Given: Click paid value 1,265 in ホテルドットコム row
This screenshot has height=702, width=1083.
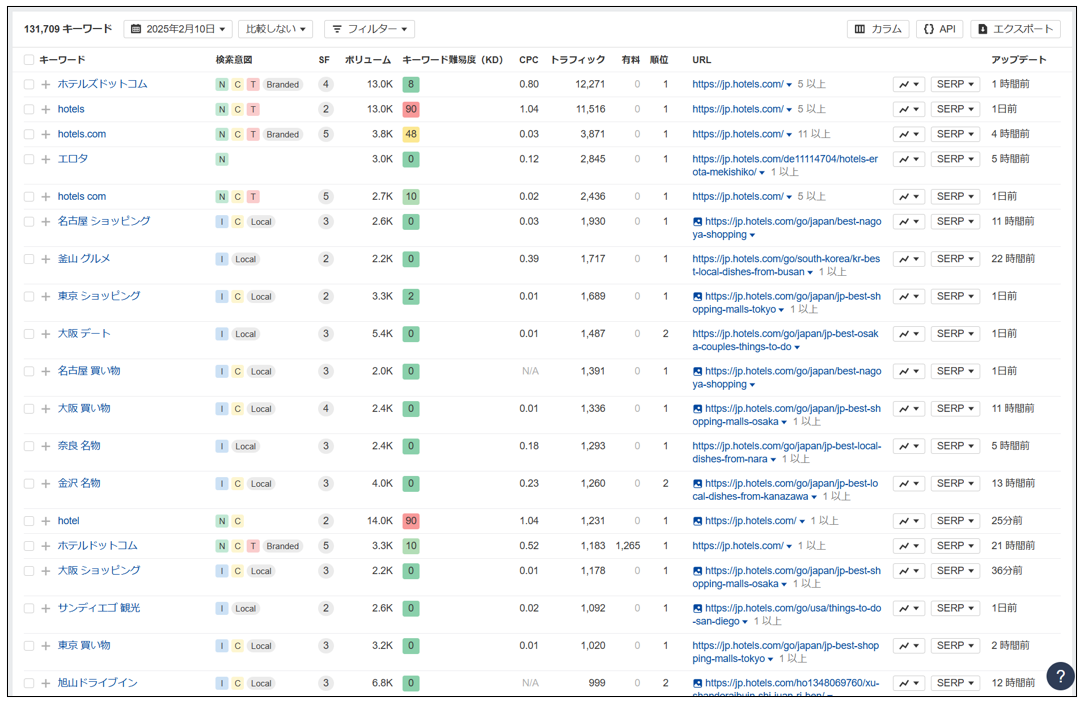Looking at the screenshot, I should pos(627,546).
